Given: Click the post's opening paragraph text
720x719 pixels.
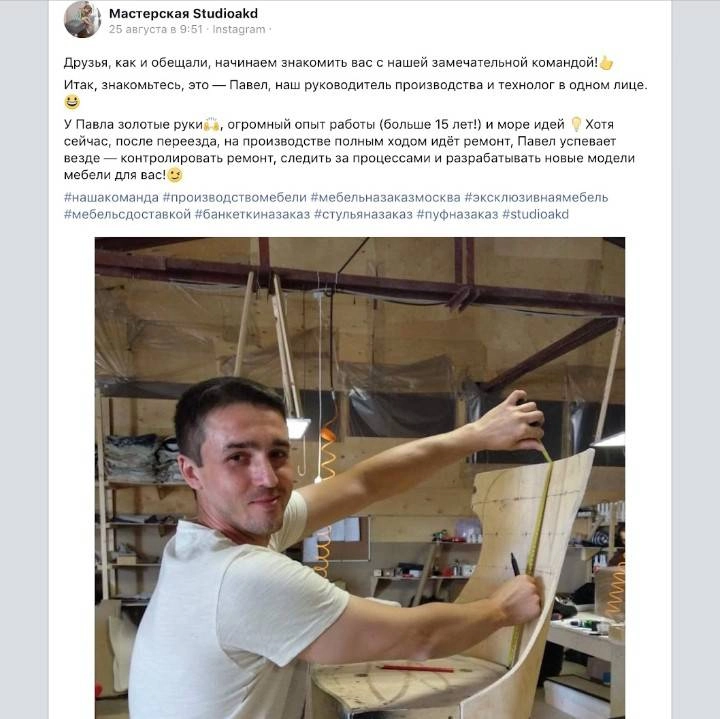Looking at the screenshot, I should tap(330, 63).
